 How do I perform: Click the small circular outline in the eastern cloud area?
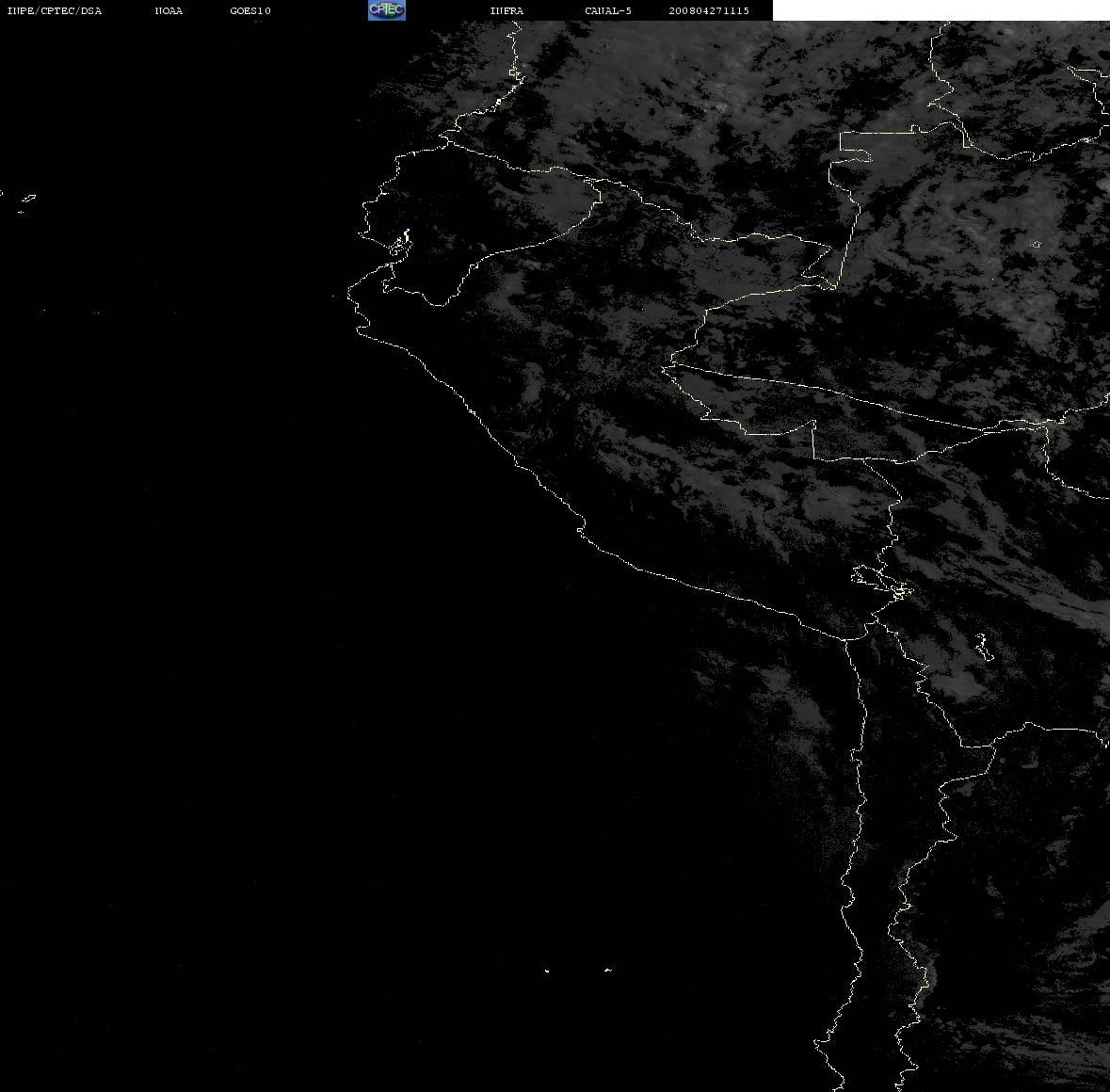coord(1036,245)
